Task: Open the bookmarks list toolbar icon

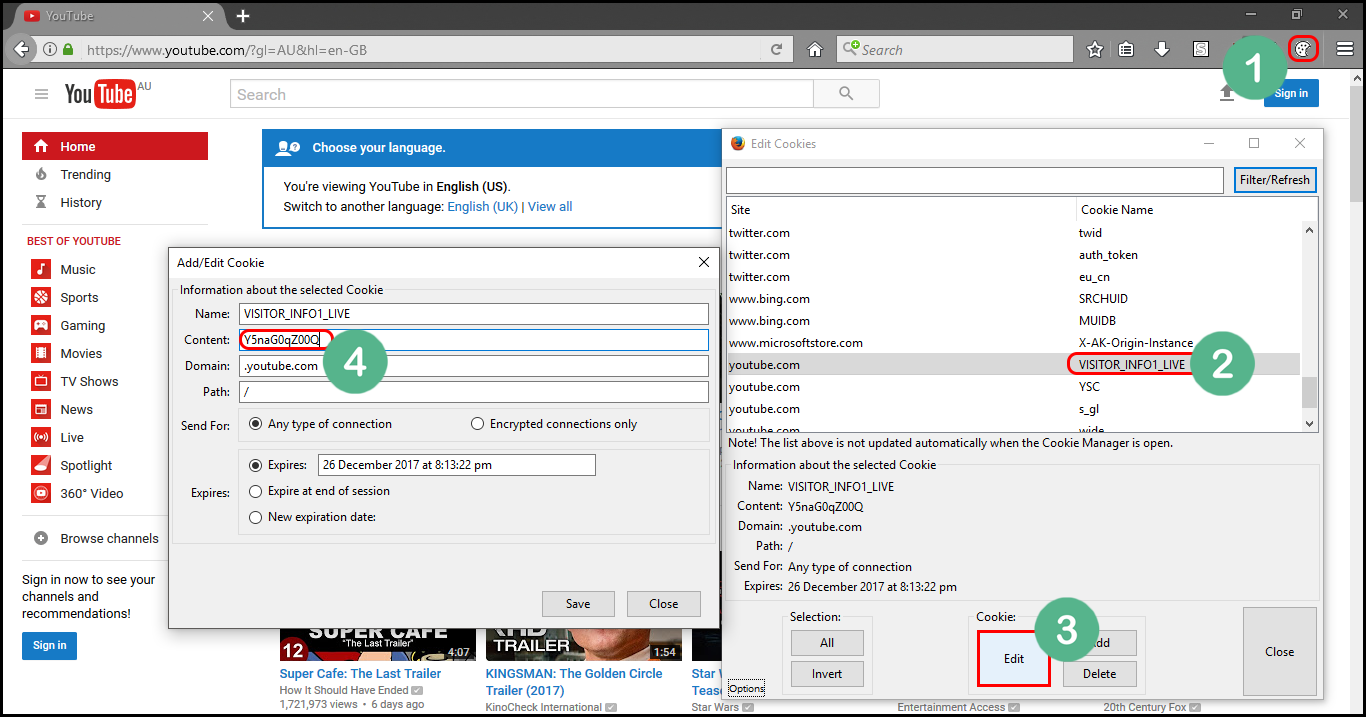Action: pyautogui.click(x=1126, y=49)
